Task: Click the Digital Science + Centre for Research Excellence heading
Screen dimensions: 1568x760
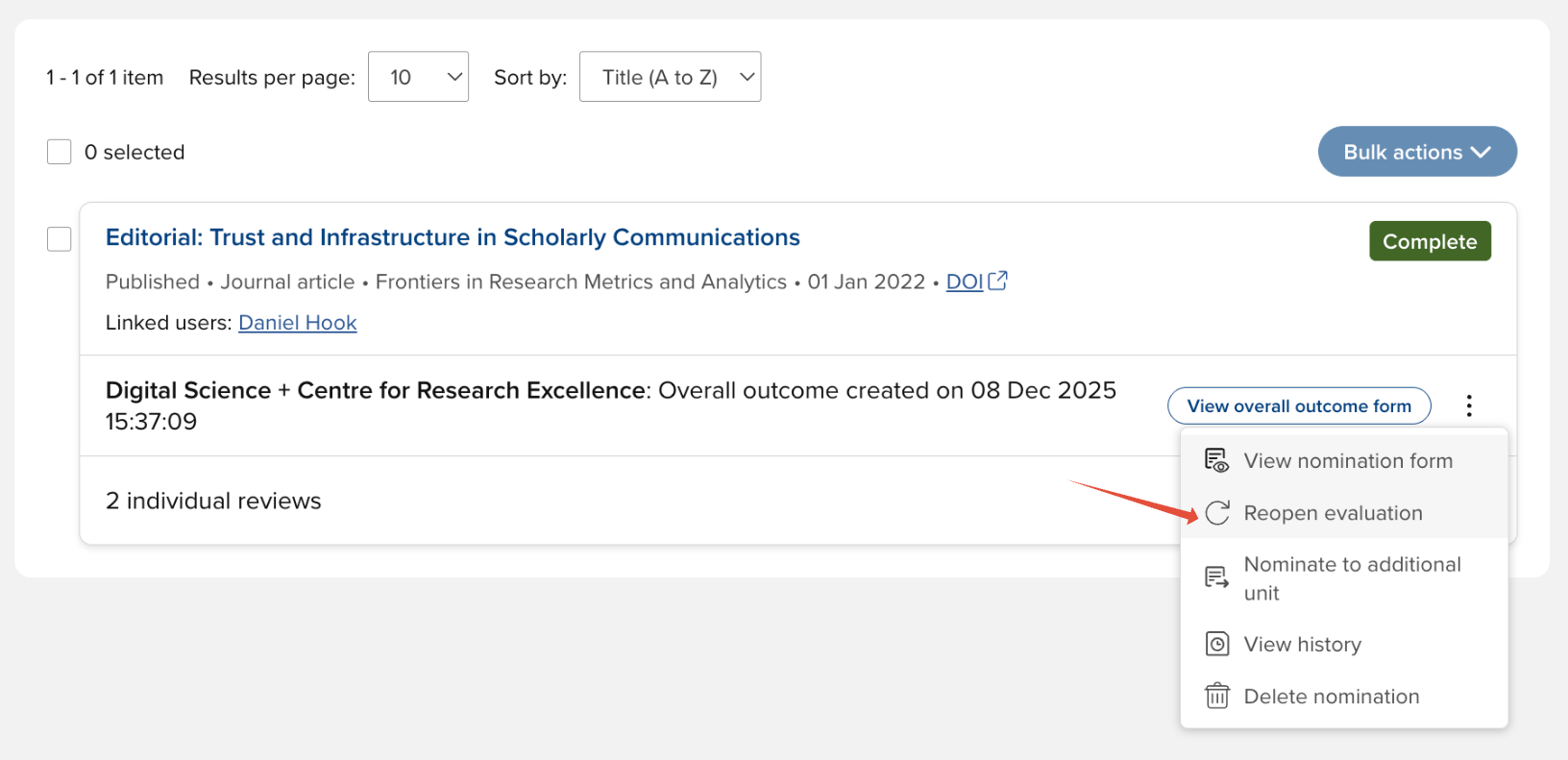Action: coord(375,390)
